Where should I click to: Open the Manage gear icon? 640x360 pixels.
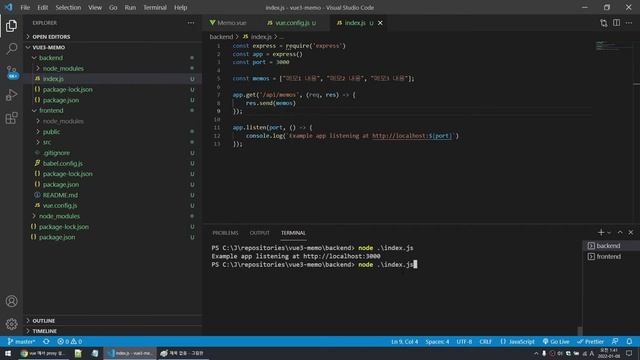coord(11,324)
